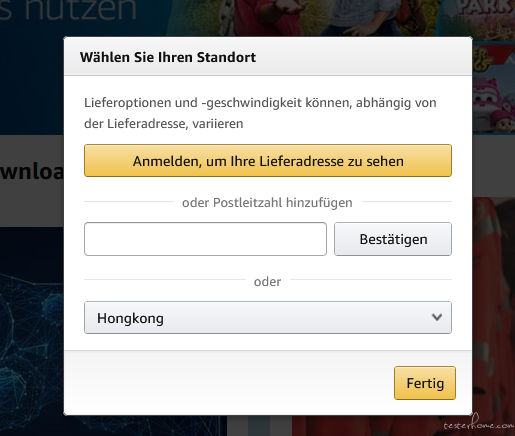Click the 'oder Postleitzahl hinzufügen' label
This screenshot has width=515, height=436.
coord(267,203)
